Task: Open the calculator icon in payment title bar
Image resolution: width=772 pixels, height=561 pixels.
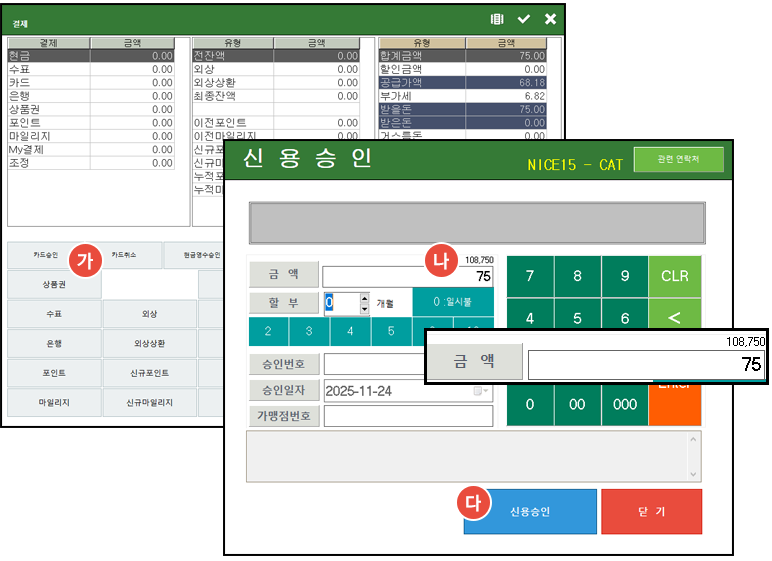Action: [497, 19]
